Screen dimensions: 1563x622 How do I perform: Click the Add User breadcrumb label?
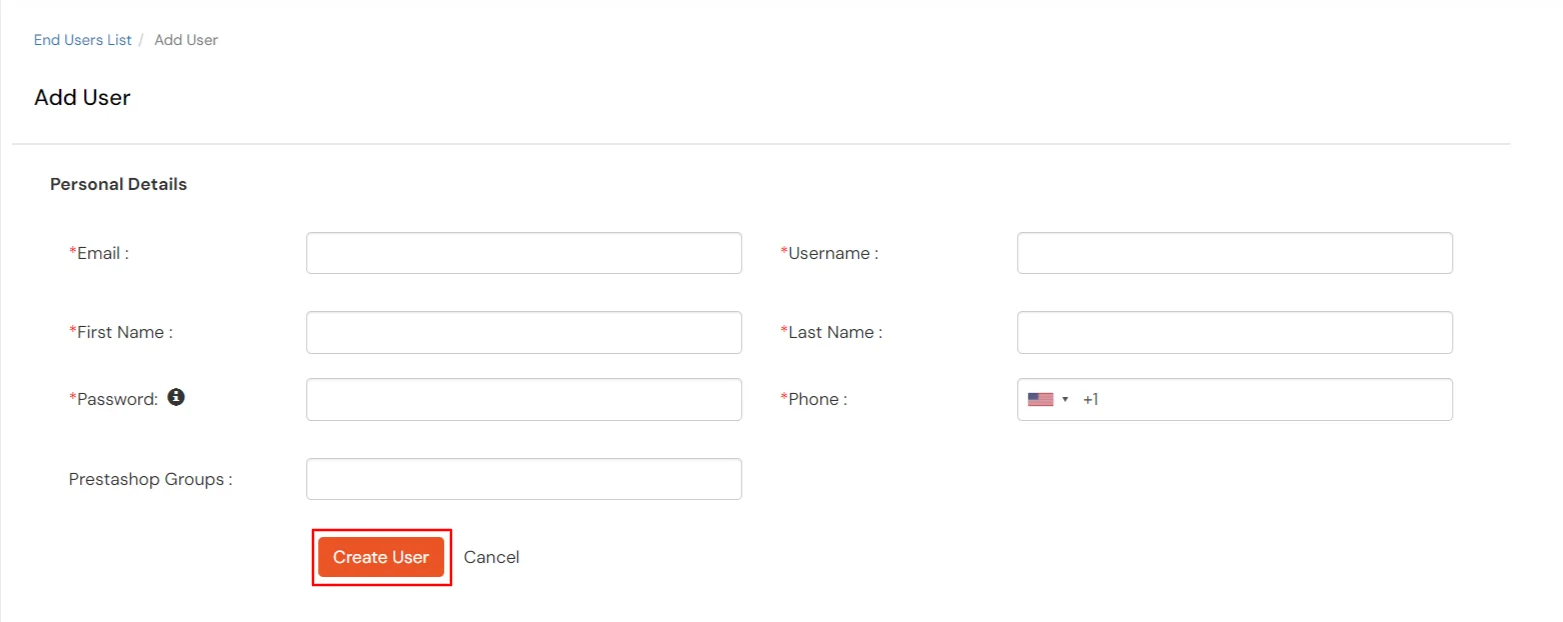pyautogui.click(x=186, y=39)
